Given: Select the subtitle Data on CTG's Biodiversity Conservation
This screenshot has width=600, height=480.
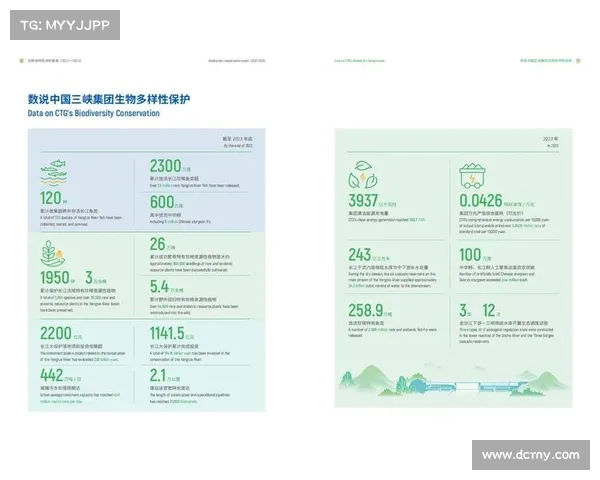Looking at the screenshot, I should [x=93, y=113].
